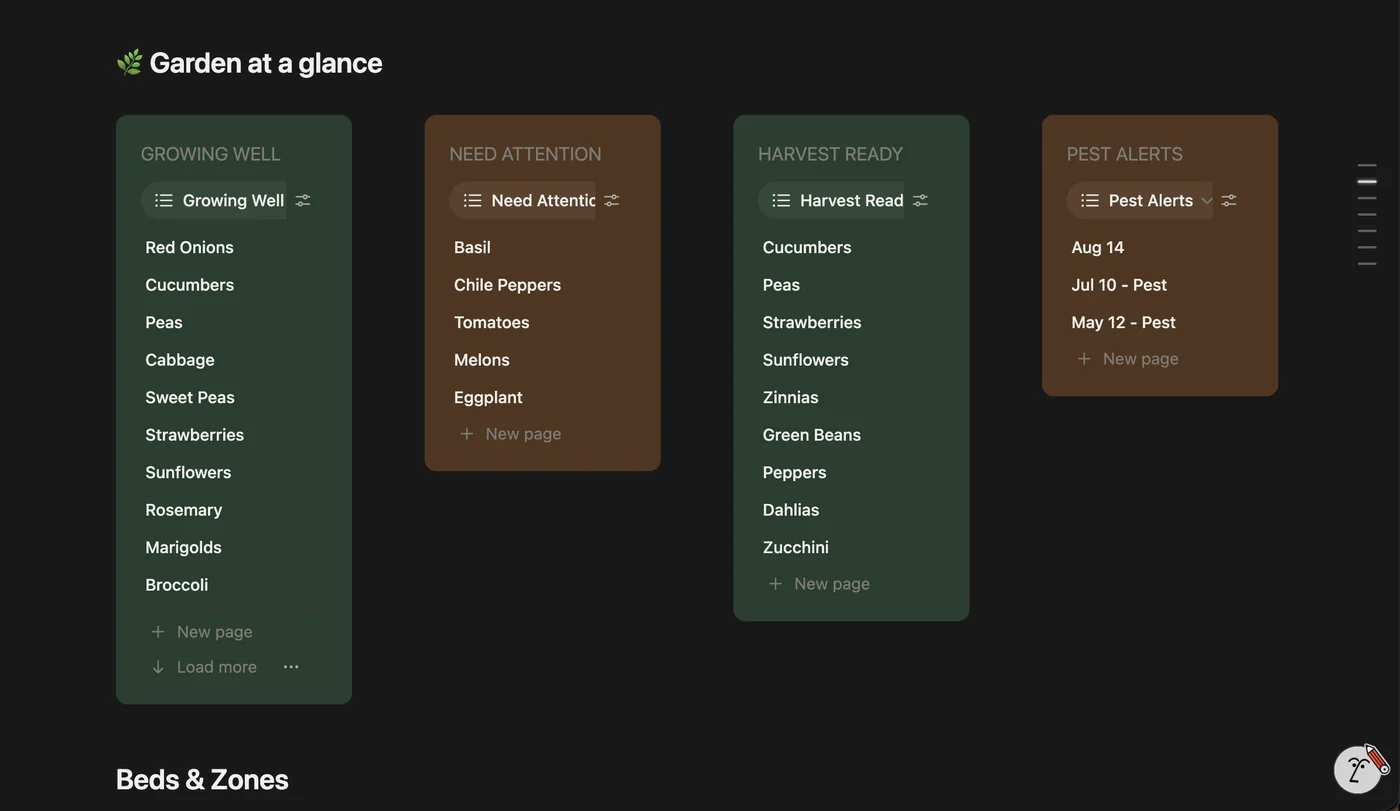
Task: Open the Basil page
Action: [x=473, y=247]
